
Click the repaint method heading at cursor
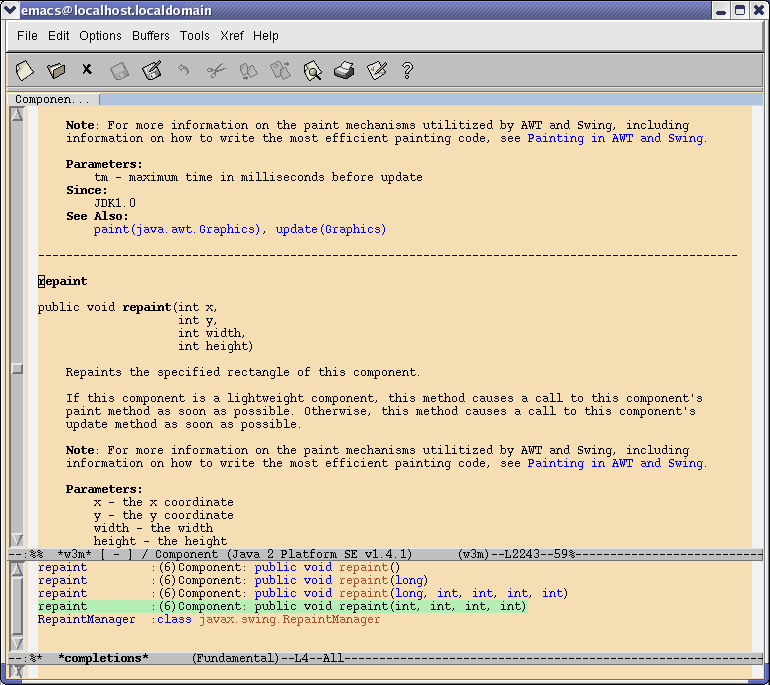click(x=62, y=281)
